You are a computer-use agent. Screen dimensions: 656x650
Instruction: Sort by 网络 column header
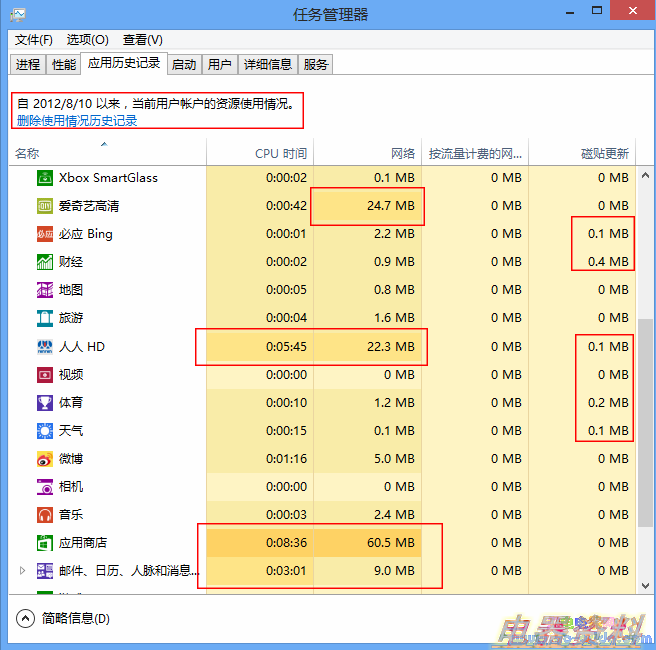coord(402,154)
